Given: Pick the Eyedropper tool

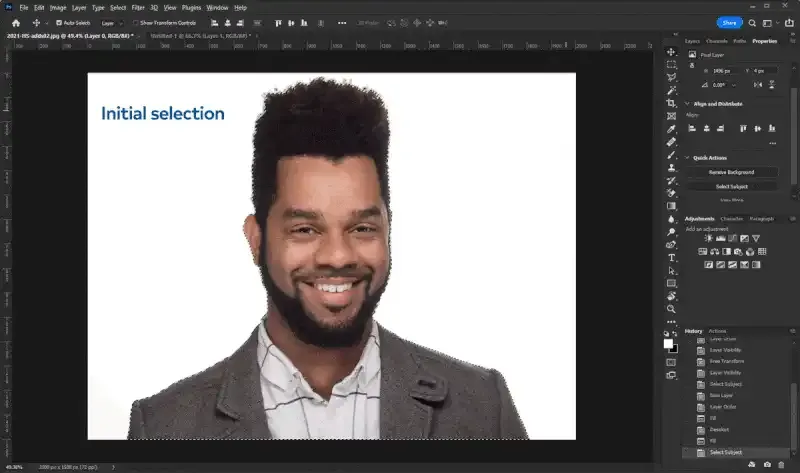Looking at the screenshot, I should tap(672, 129).
